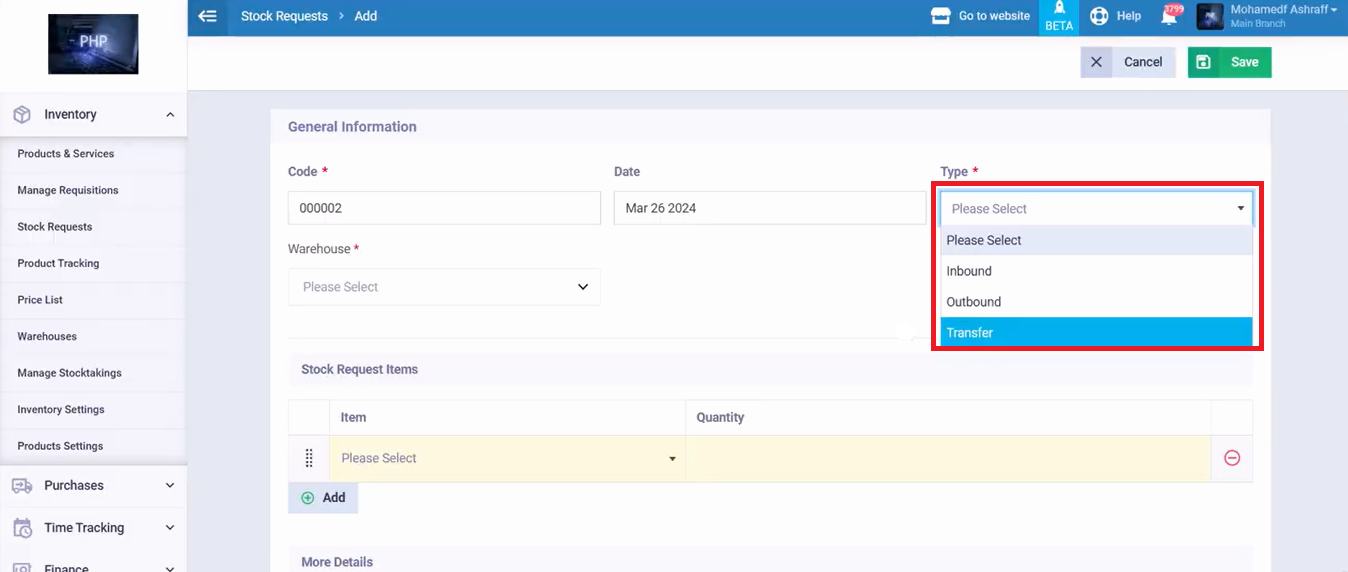Pick Outbound option in Type list
The height and width of the screenshot is (572, 1348).
1095,302
